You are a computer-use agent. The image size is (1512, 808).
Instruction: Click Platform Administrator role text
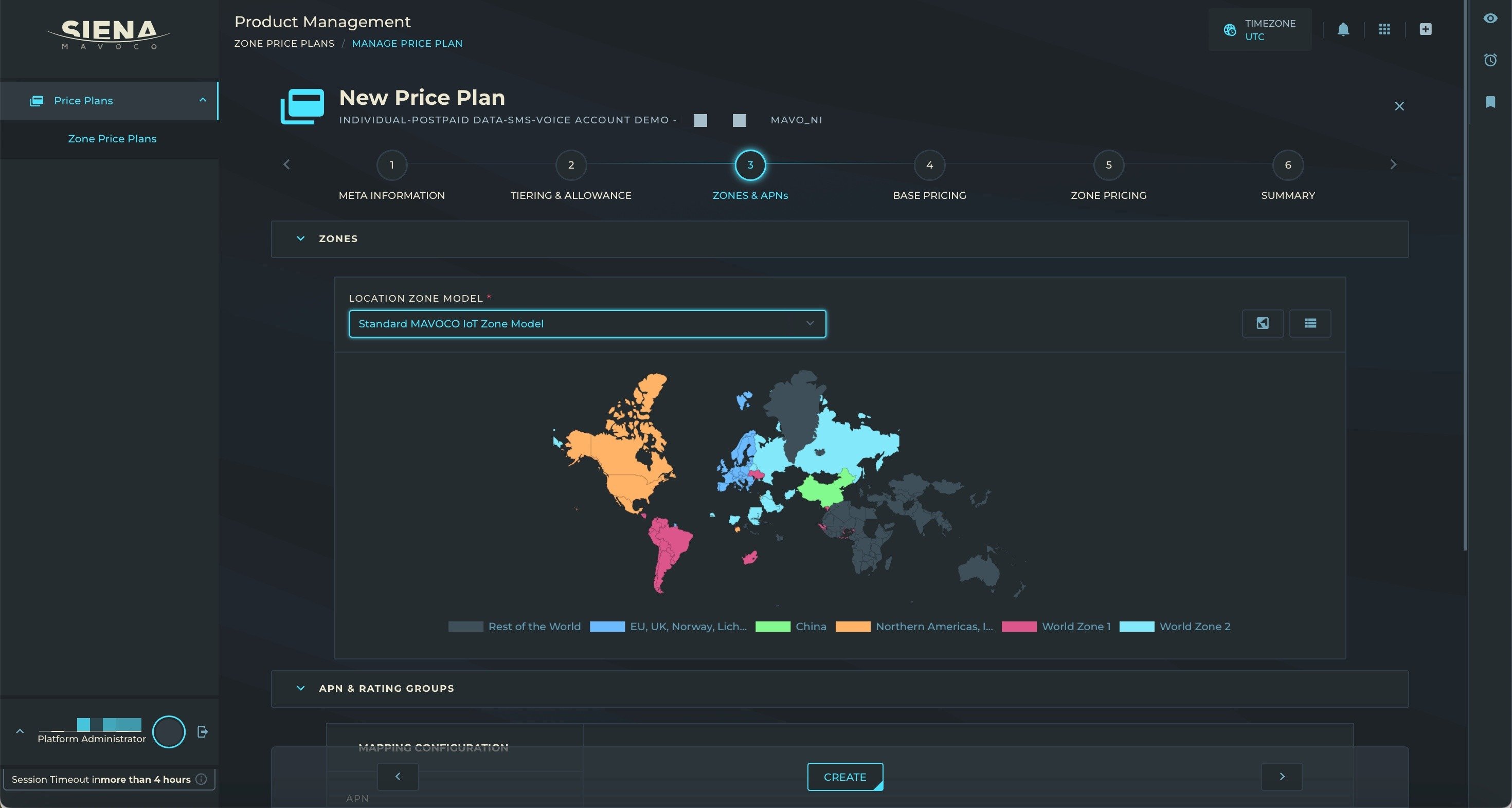pyautogui.click(x=92, y=739)
